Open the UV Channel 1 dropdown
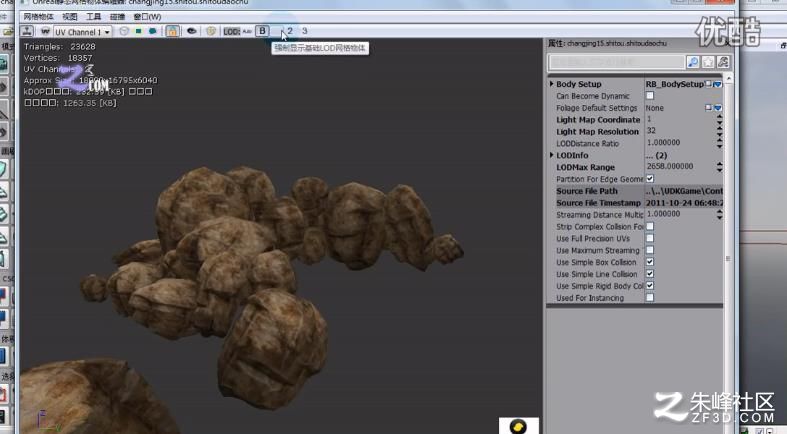787x434 pixels. [x=82, y=32]
